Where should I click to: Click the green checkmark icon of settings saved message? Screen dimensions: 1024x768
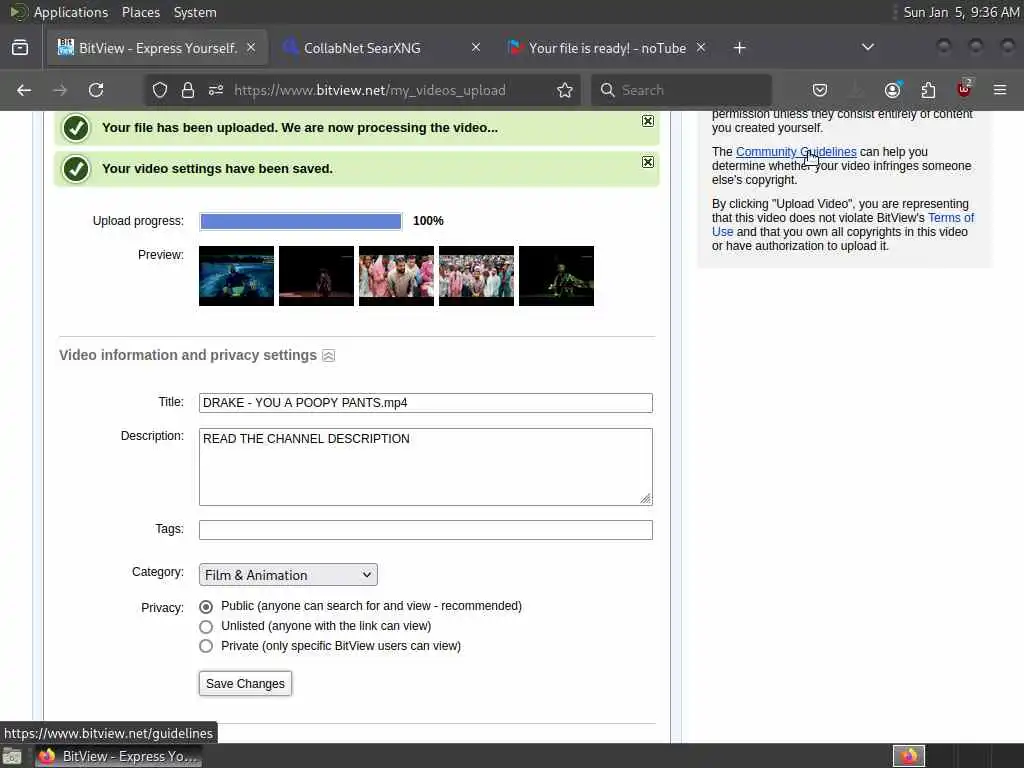(76, 169)
